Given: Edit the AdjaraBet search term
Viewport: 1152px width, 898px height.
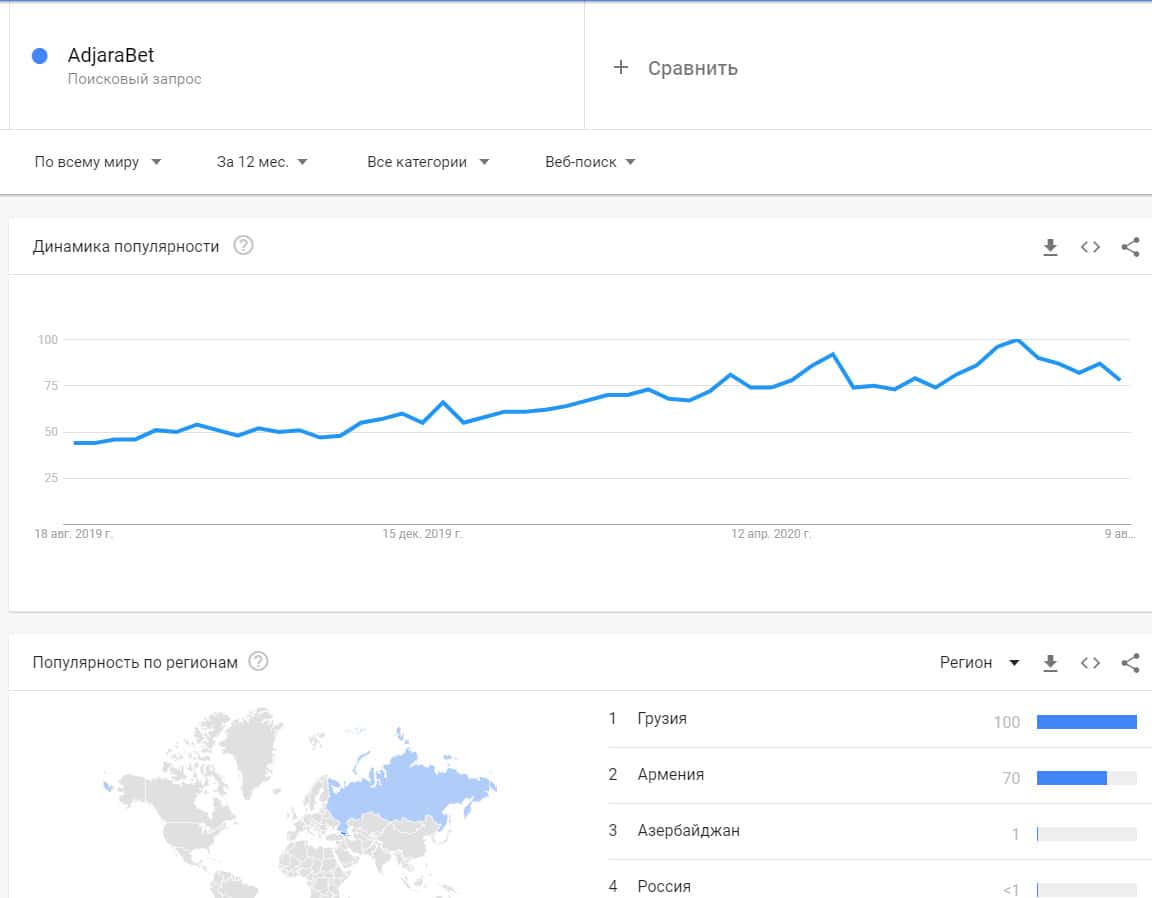Looking at the screenshot, I should pyautogui.click(x=111, y=56).
